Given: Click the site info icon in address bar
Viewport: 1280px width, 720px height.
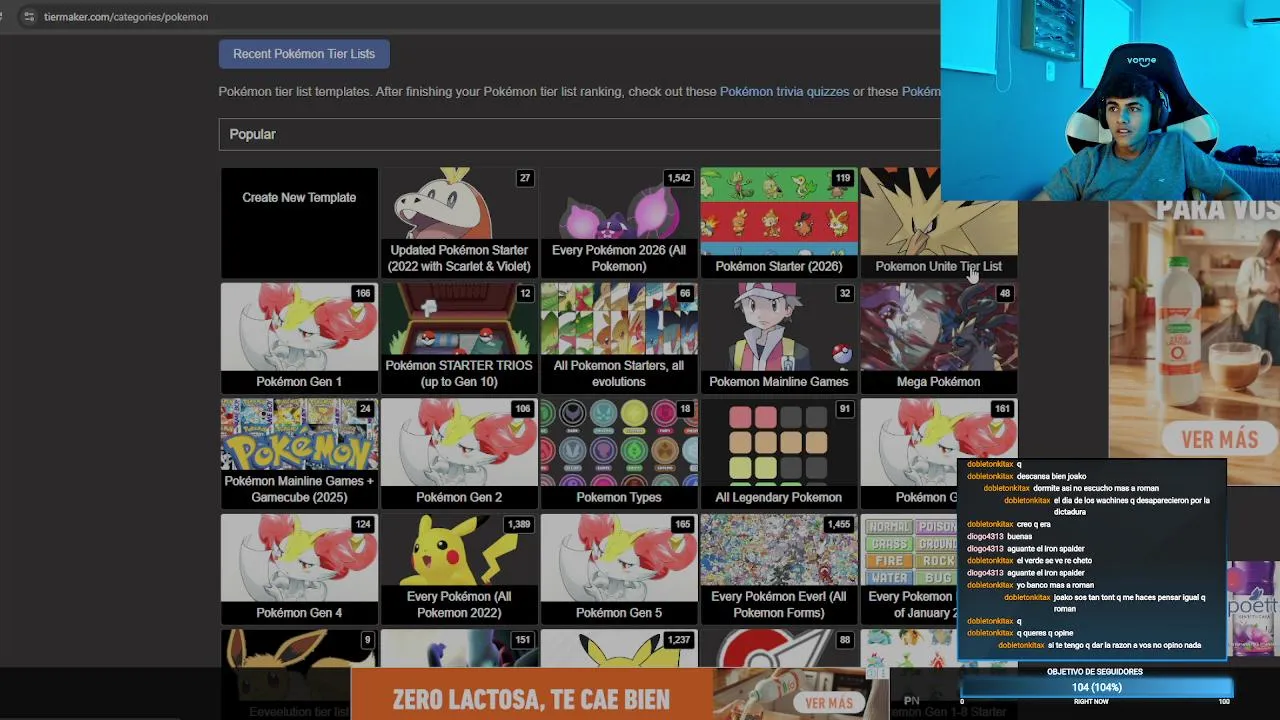Looking at the screenshot, I should [x=28, y=17].
